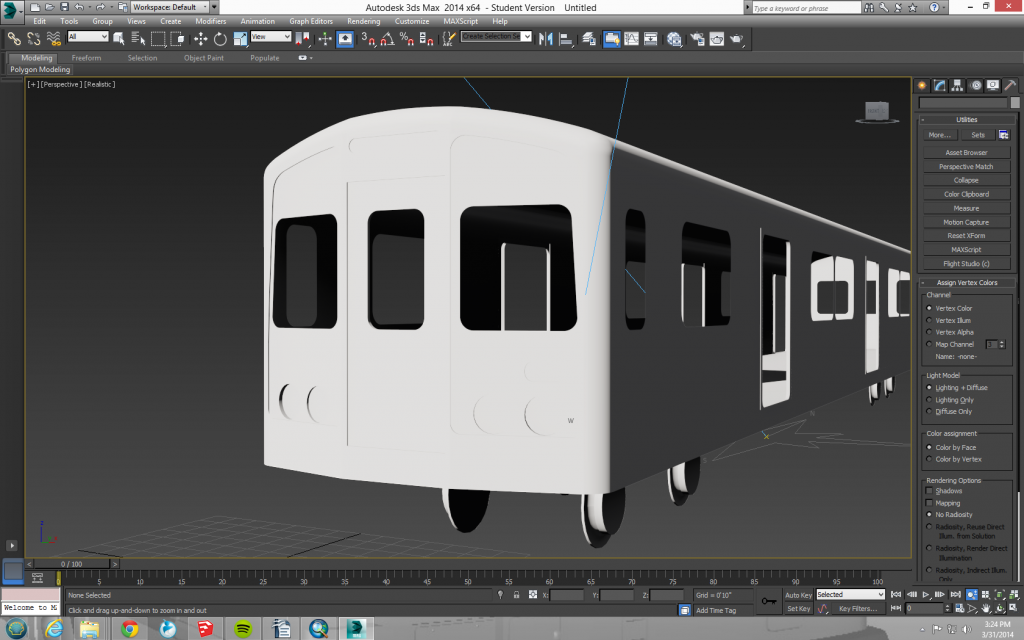This screenshot has width=1024, height=640.
Task: Select the Bind to Space Warp tool
Action: 54,39
